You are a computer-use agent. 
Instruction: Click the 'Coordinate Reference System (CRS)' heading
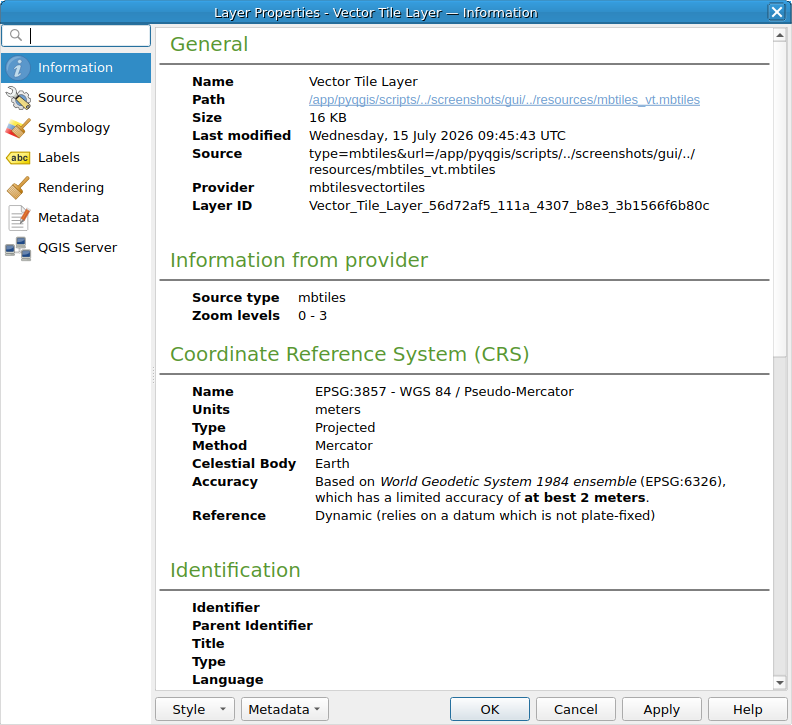click(x=350, y=354)
